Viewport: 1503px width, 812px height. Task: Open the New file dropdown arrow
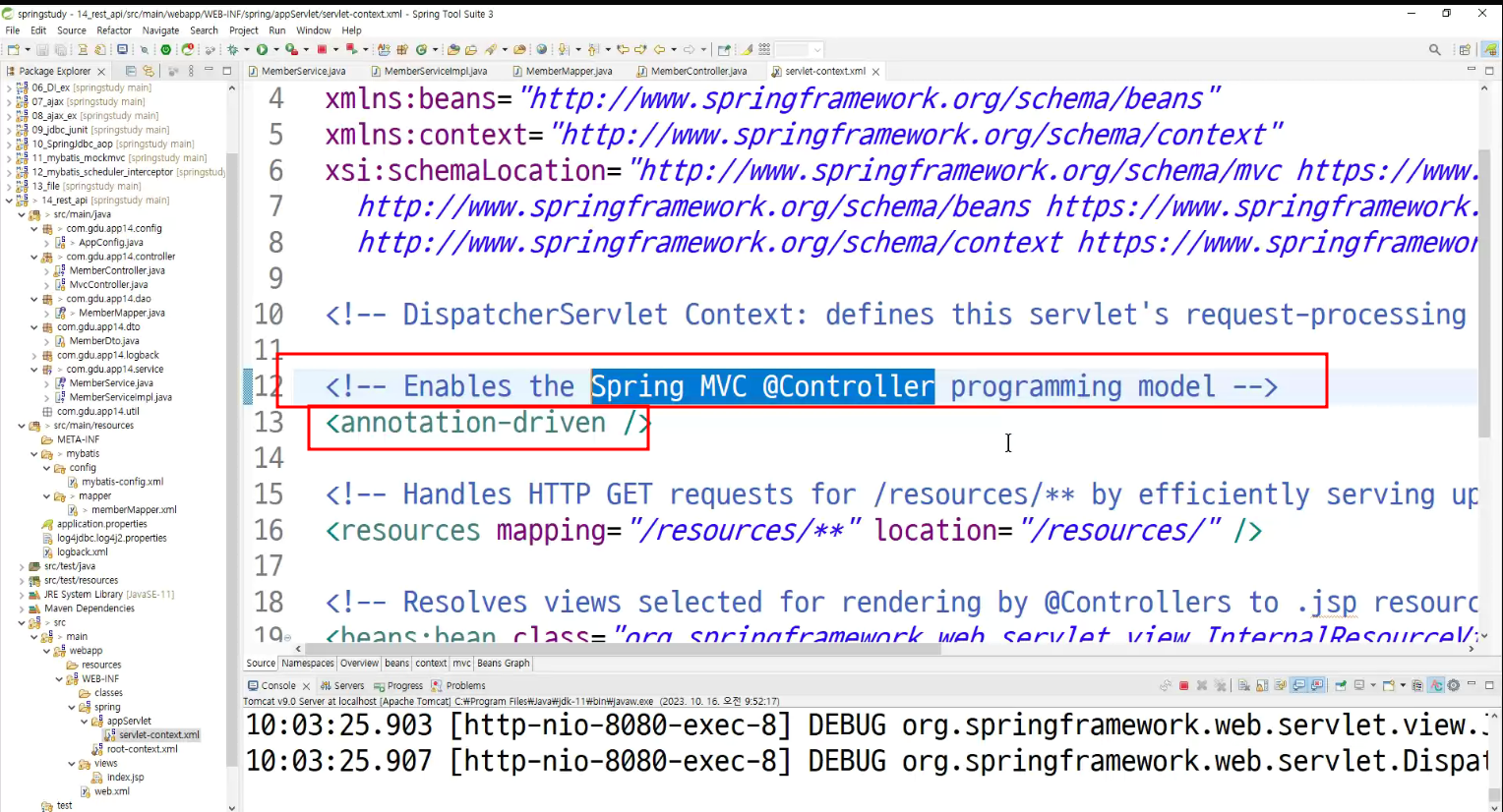[x=27, y=49]
